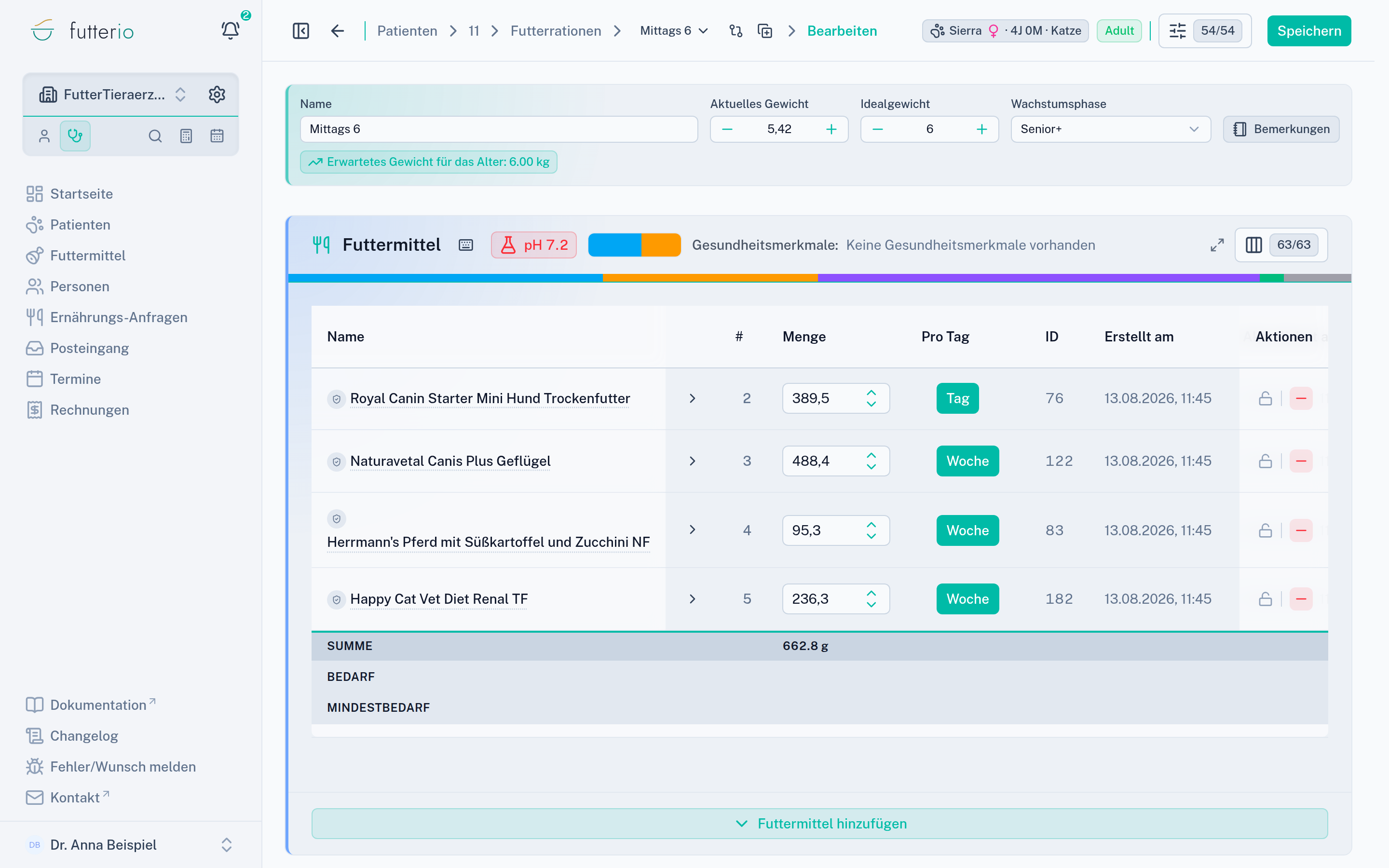This screenshot has width=1389, height=868.
Task: Toggle Woche period for Happy Cat Renal
Action: [967, 599]
